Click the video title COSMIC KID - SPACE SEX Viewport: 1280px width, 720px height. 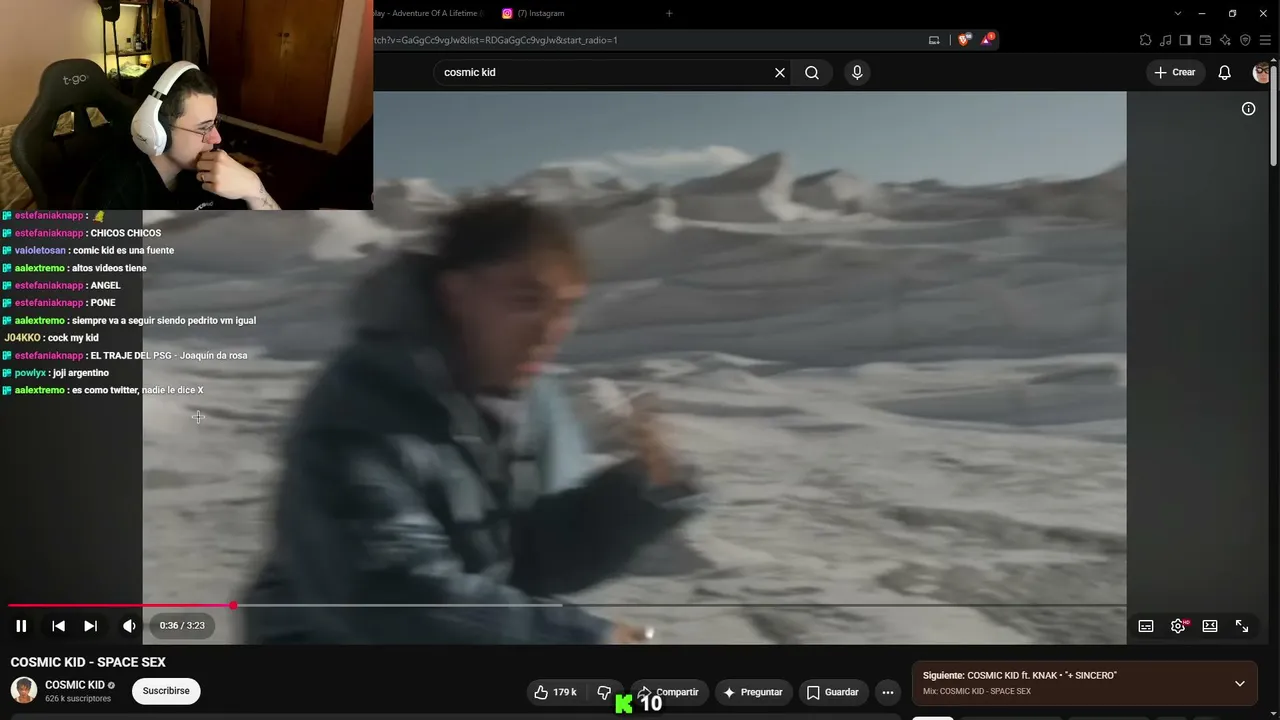(x=88, y=662)
